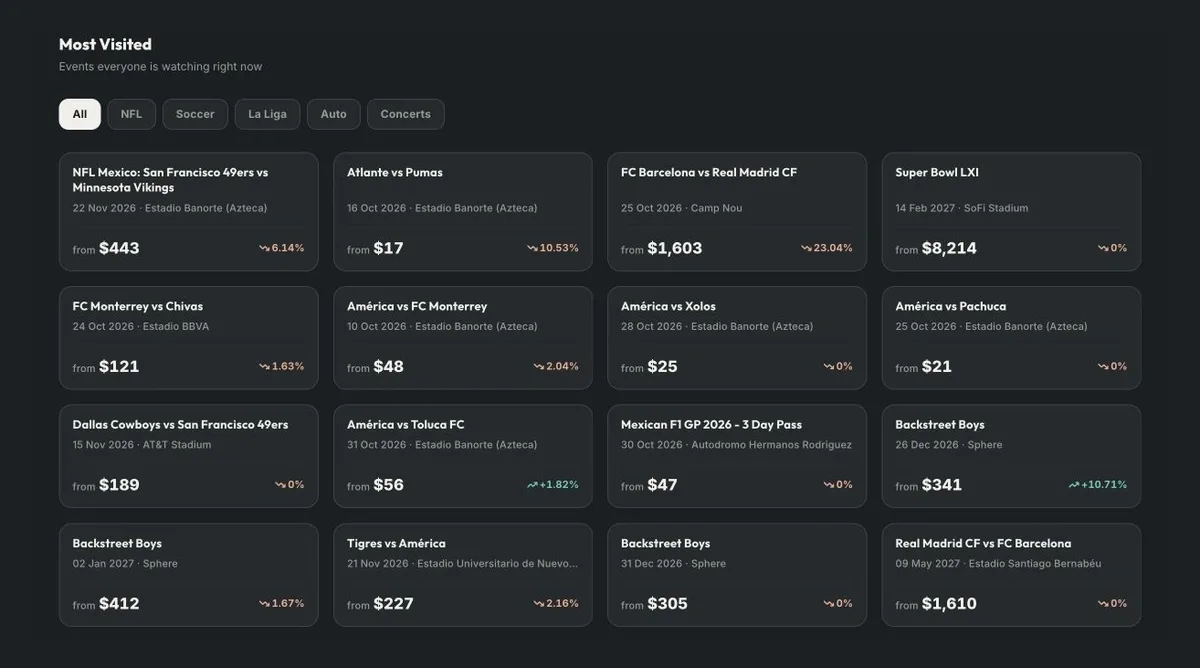Viewport: 1200px width, 668px height.
Task: Open NFL Mexico 49ers vs Vikings card
Action: click(188, 212)
